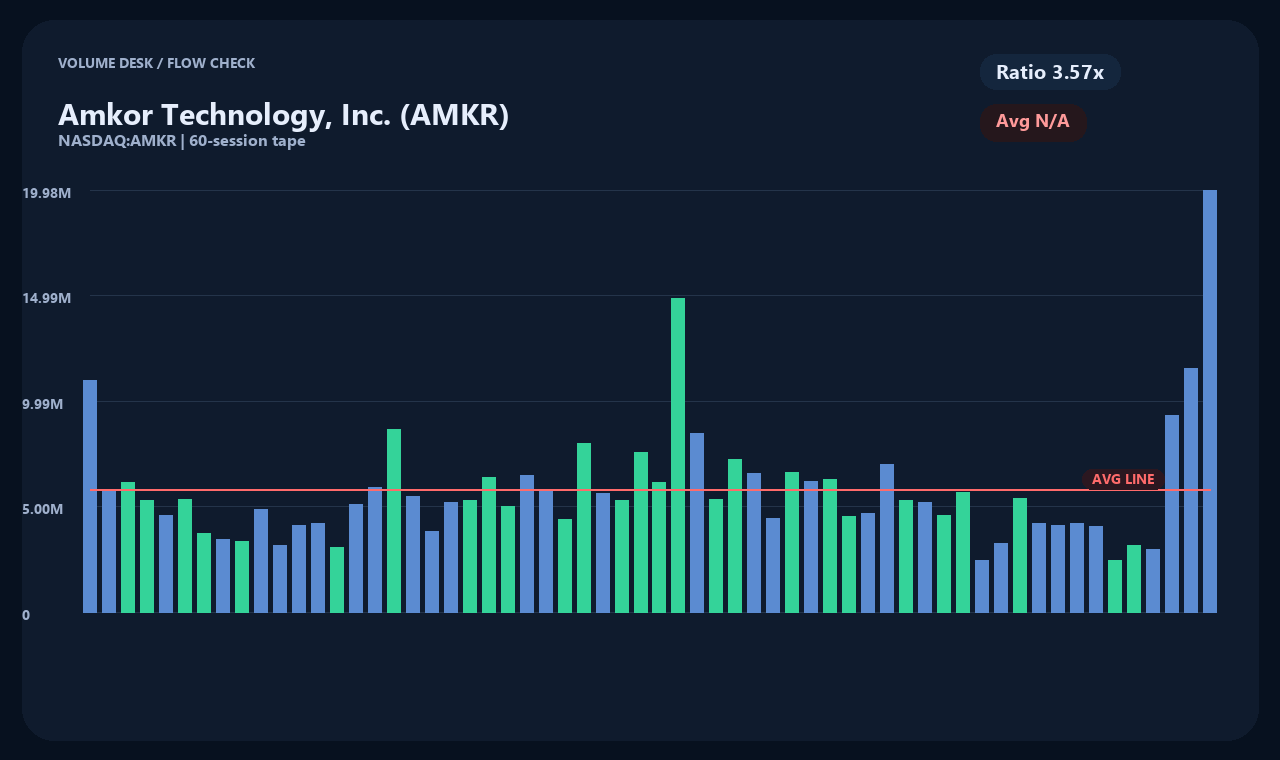Click the red average volume line
This screenshot has width=1280, height=760.
click(650, 490)
